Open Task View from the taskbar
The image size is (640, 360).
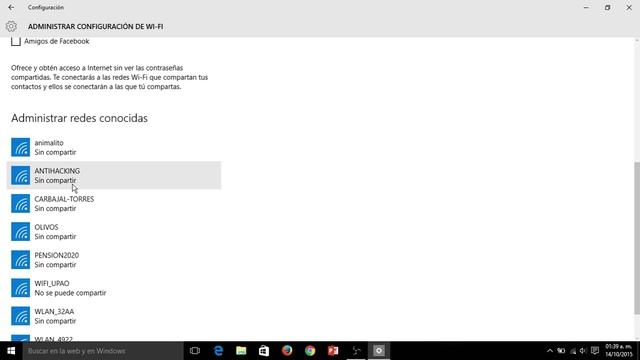click(195, 351)
